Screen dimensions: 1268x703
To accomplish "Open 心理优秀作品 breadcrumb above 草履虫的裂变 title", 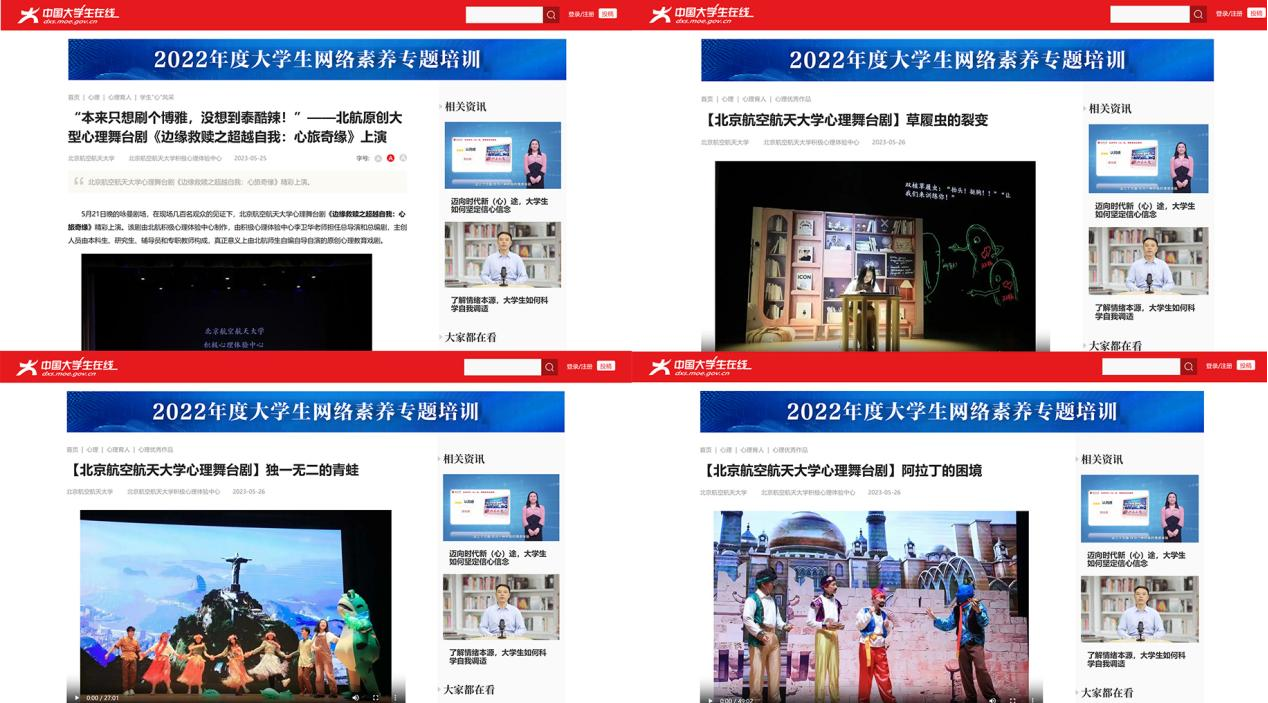I will point(792,99).
